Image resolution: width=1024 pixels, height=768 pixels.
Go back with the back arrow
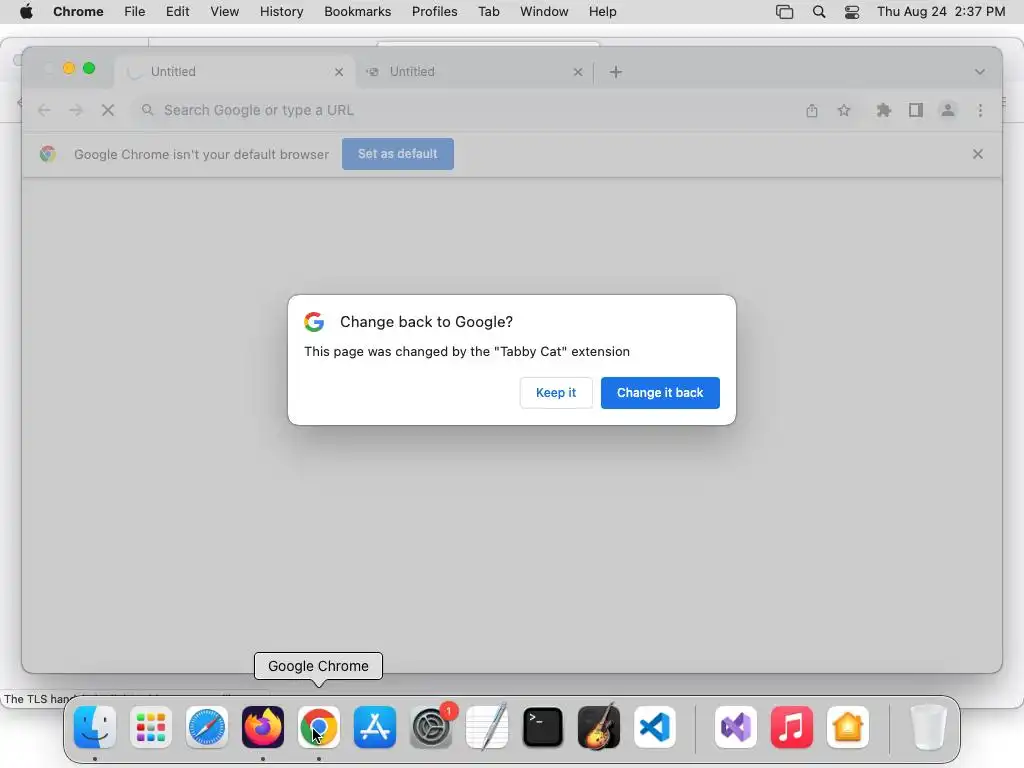click(x=44, y=110)
